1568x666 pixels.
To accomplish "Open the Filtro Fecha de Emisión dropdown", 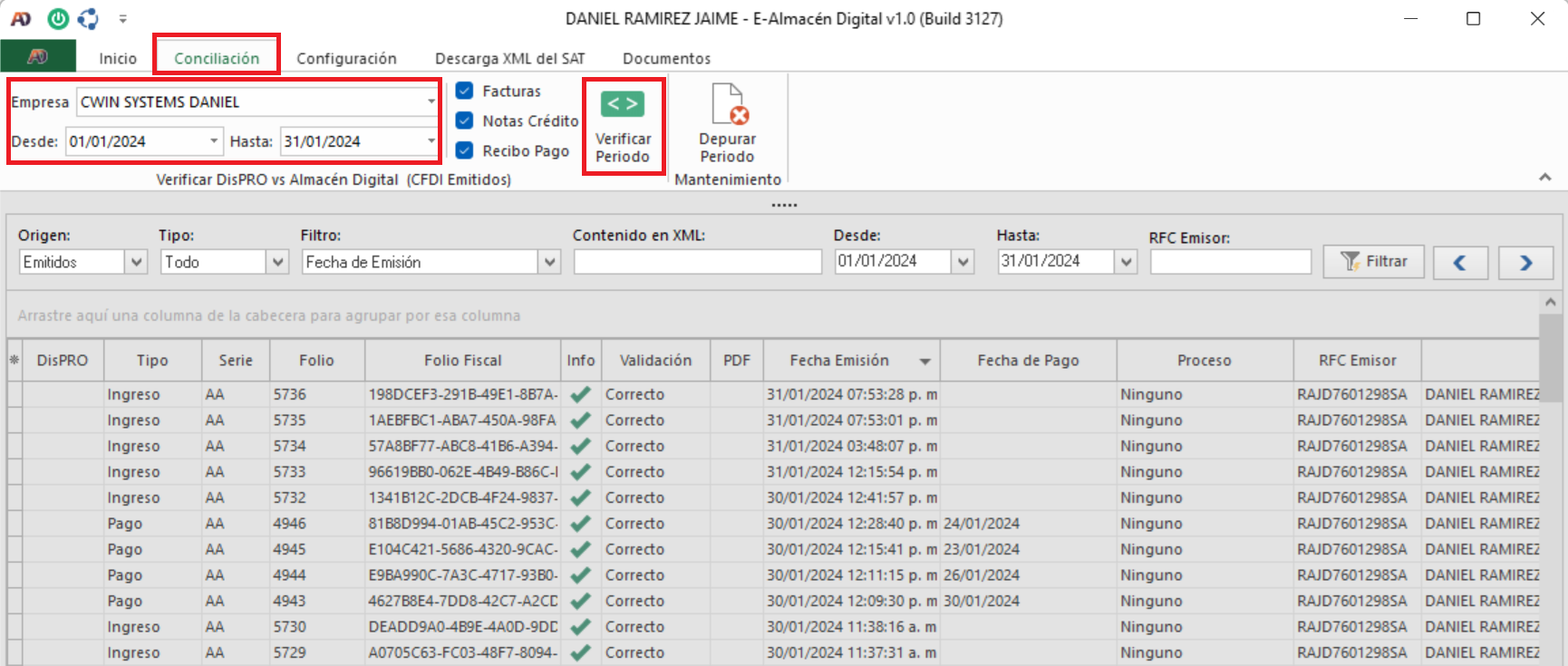I will pyautogui.click(x=549, y=262).
